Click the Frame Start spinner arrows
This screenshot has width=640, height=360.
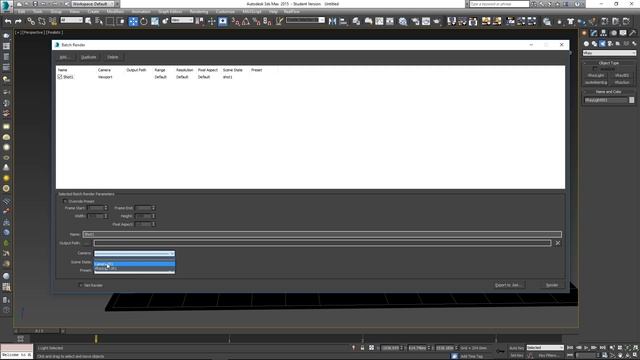pos(106,208)
